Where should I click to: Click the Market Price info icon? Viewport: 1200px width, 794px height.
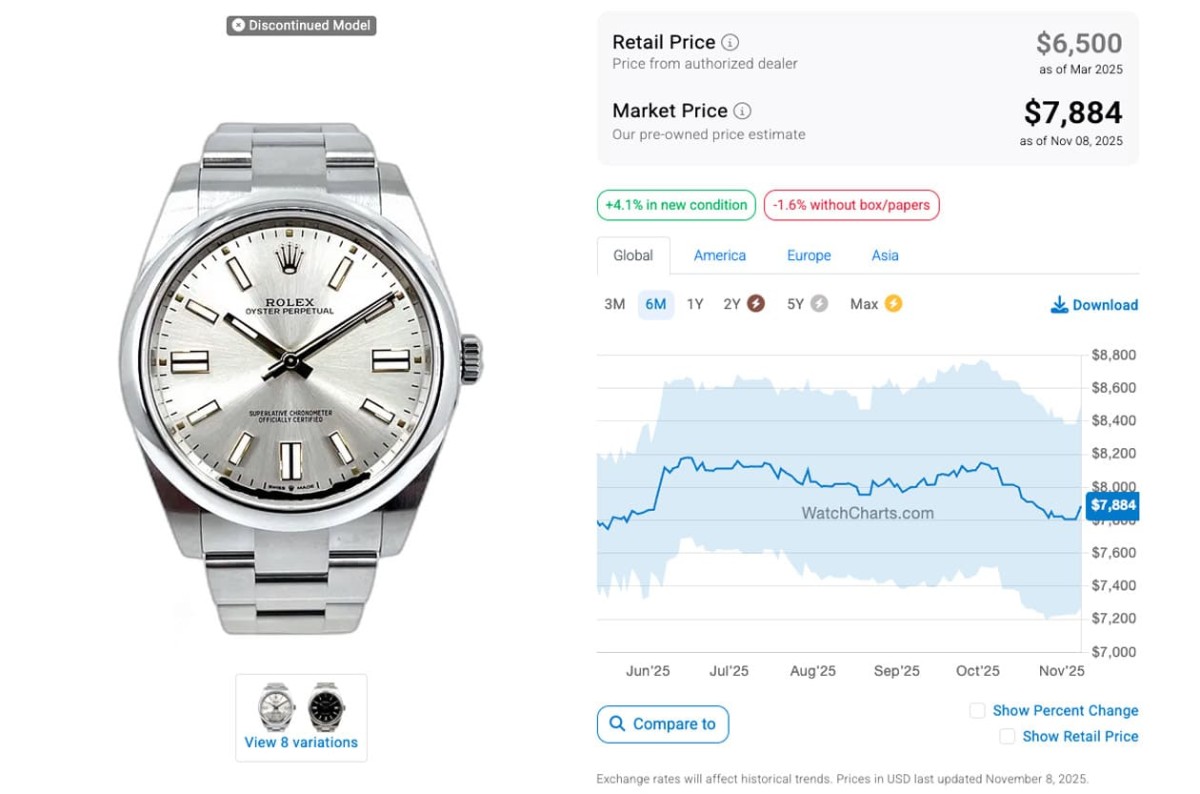(x=742, y=111)
